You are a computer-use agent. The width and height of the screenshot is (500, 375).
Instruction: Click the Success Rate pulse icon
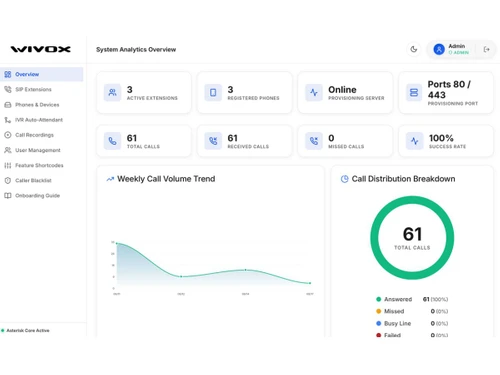pos(414,141)
